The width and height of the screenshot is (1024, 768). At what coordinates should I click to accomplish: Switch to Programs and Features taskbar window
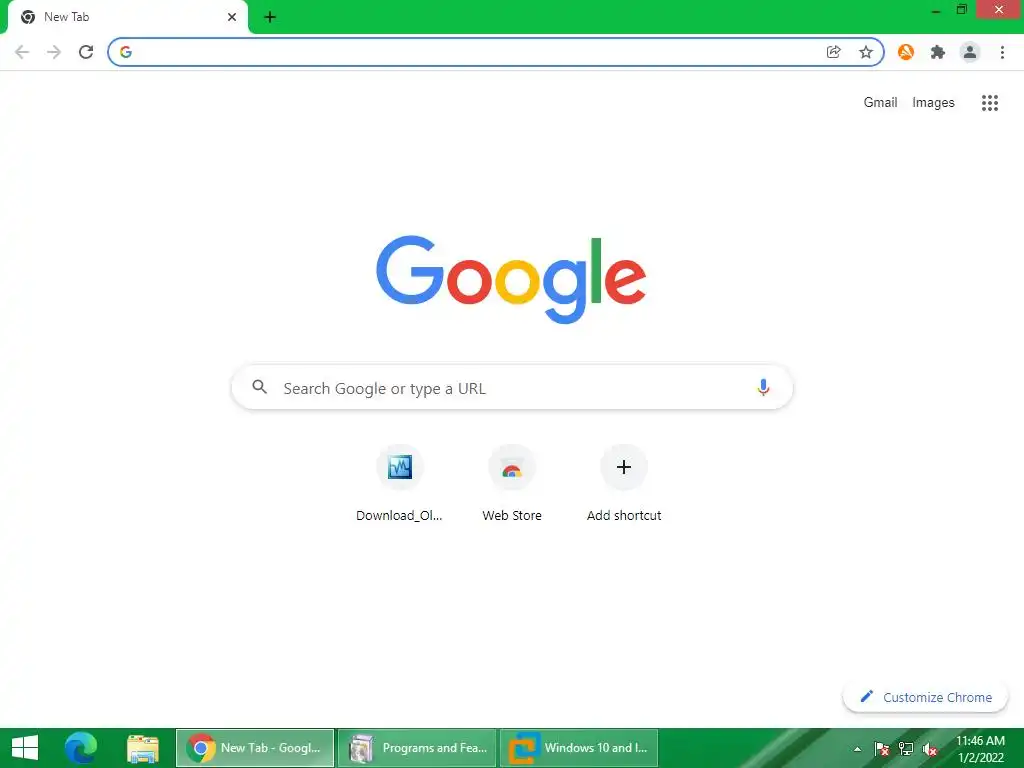(417, 748)
